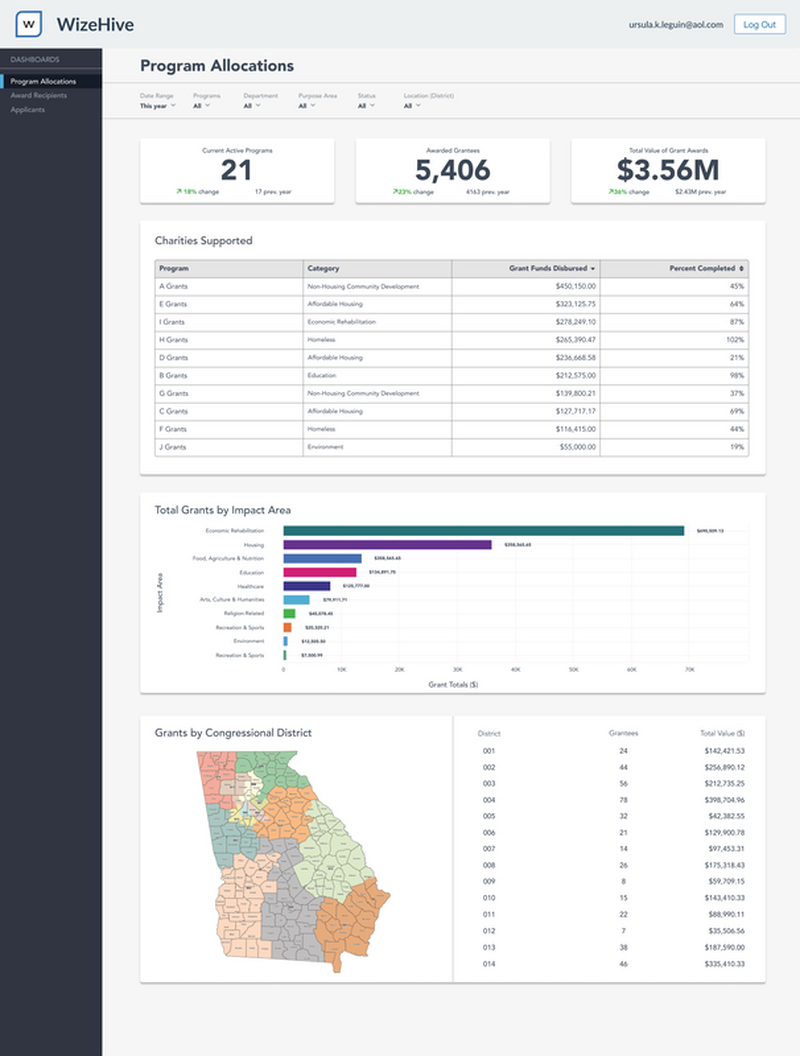Click the Georgia congressional district map
This screenshot has height=1056, width=800.
(294, 861)
